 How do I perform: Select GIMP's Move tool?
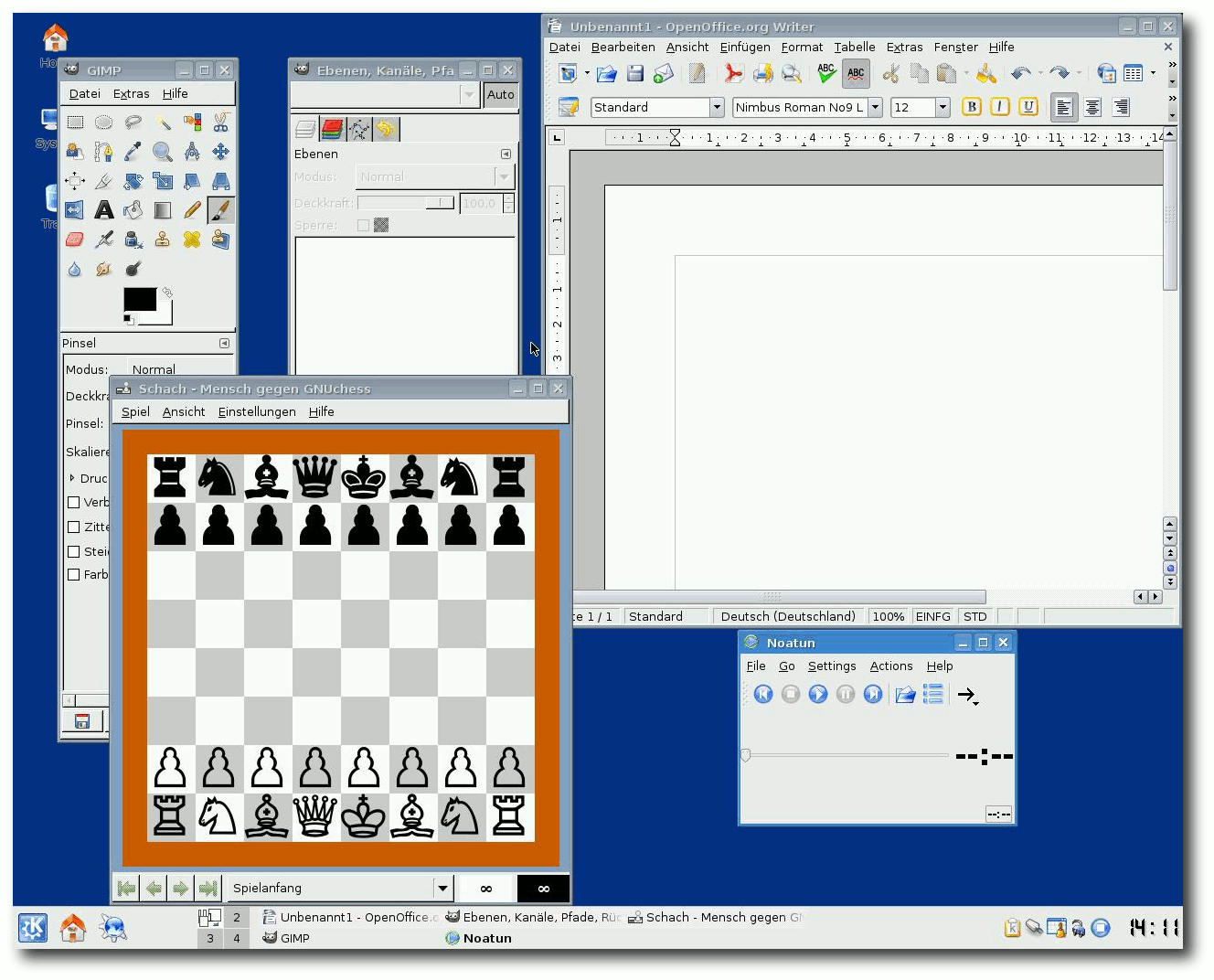221,152
